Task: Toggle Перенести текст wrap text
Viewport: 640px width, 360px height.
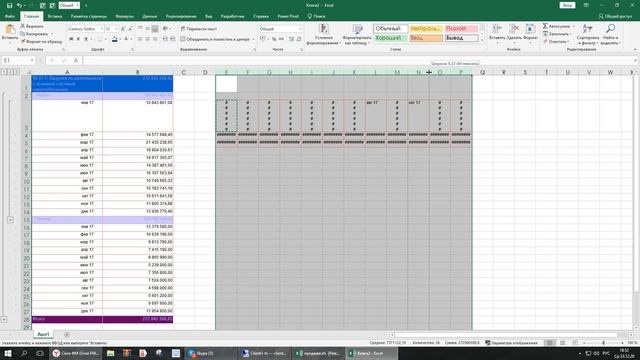Action: click(199, 29)
